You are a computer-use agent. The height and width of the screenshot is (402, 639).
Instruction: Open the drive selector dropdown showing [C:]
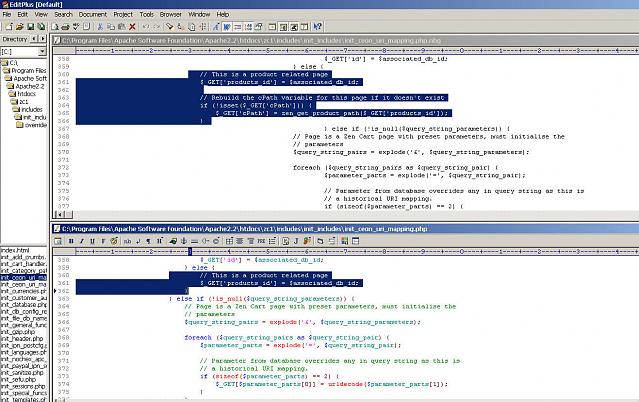coord(42,52)
